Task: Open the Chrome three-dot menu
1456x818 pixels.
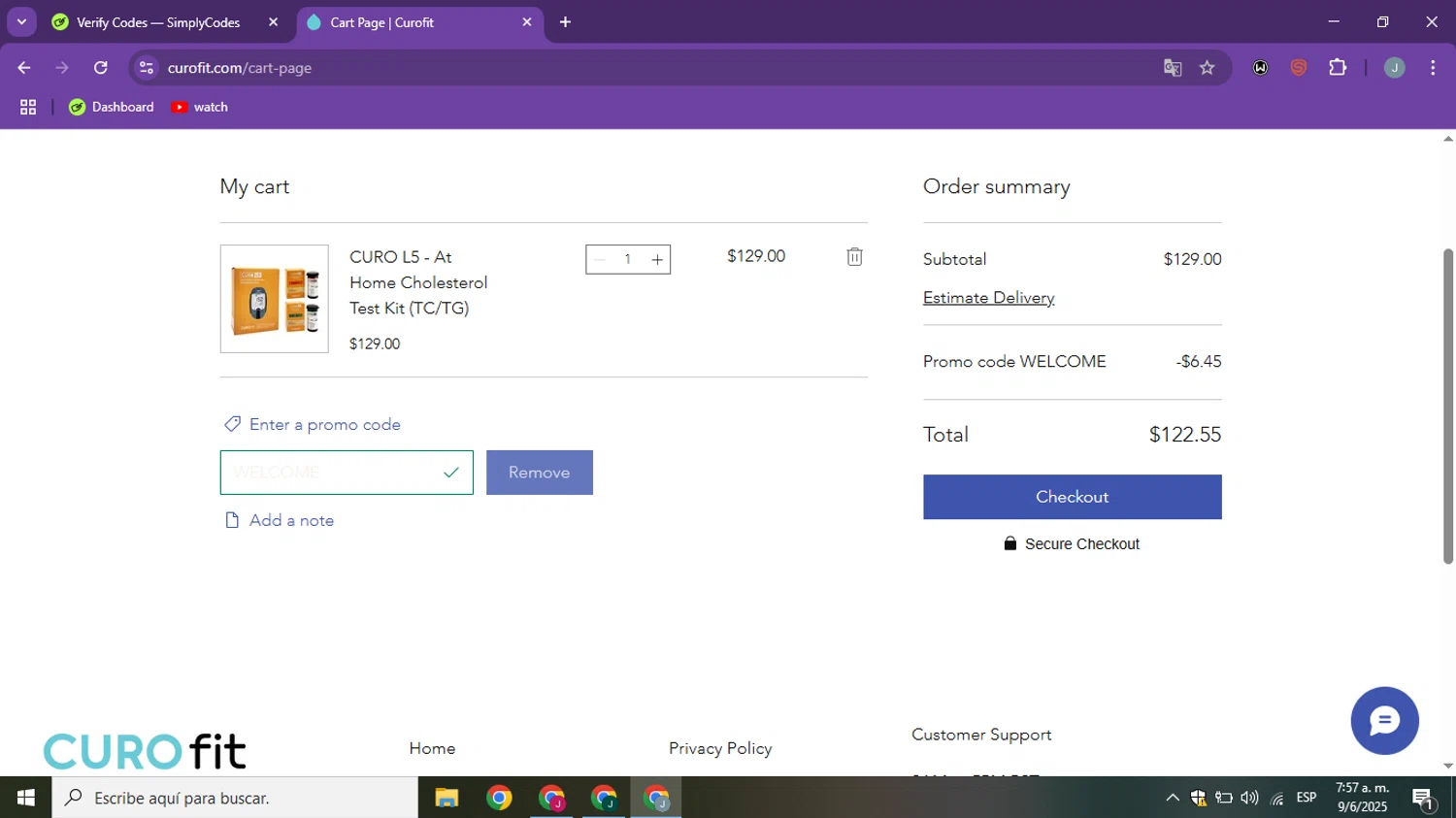Action: coord(1433,68)
